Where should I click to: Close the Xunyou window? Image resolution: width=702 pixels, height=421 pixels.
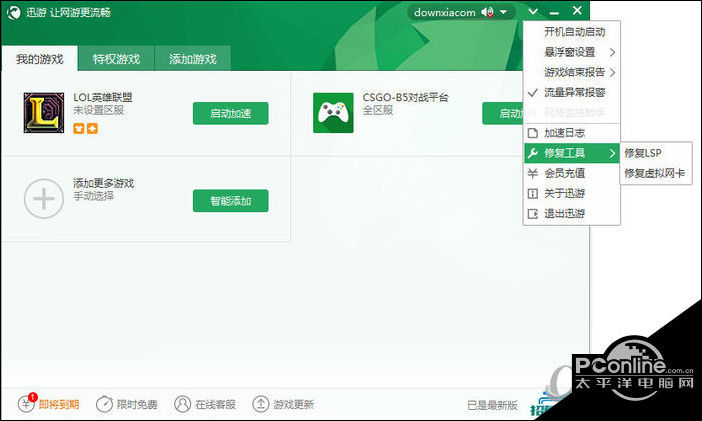[x=577, y=10]
